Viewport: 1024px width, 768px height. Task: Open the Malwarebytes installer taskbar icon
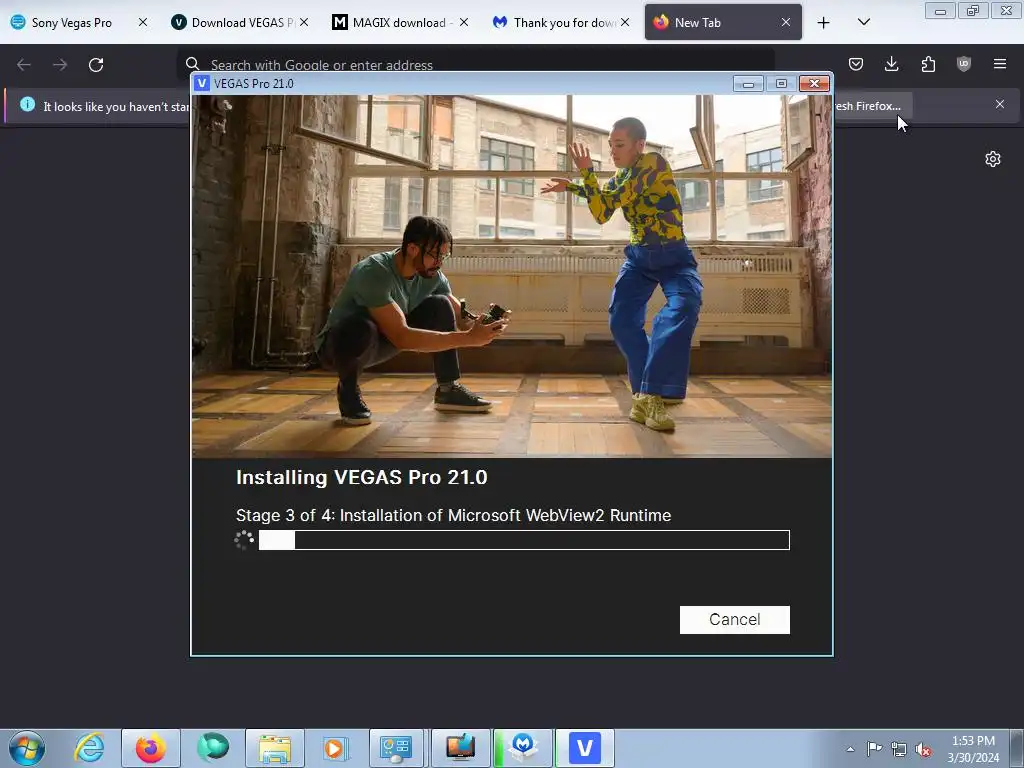click(x=522, y=748)
